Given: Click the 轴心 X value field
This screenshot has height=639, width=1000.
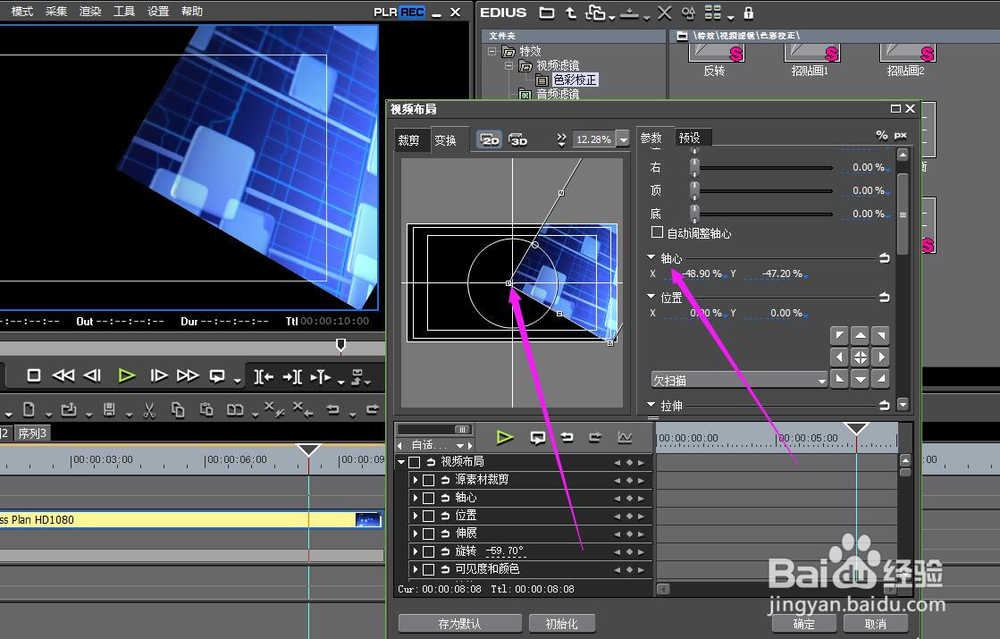Looking at the screenshot, I should [700, 274].
